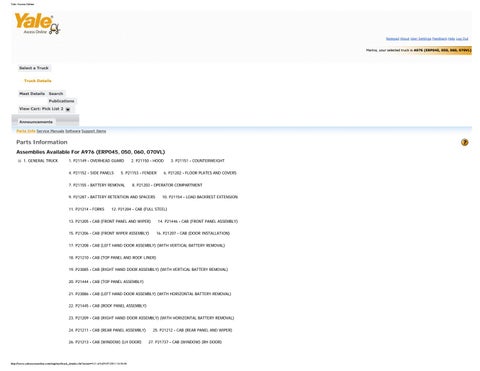Open the Cab (Full Steel) assembly link
The width and height of the screenshot is (480, 371).
139,209
